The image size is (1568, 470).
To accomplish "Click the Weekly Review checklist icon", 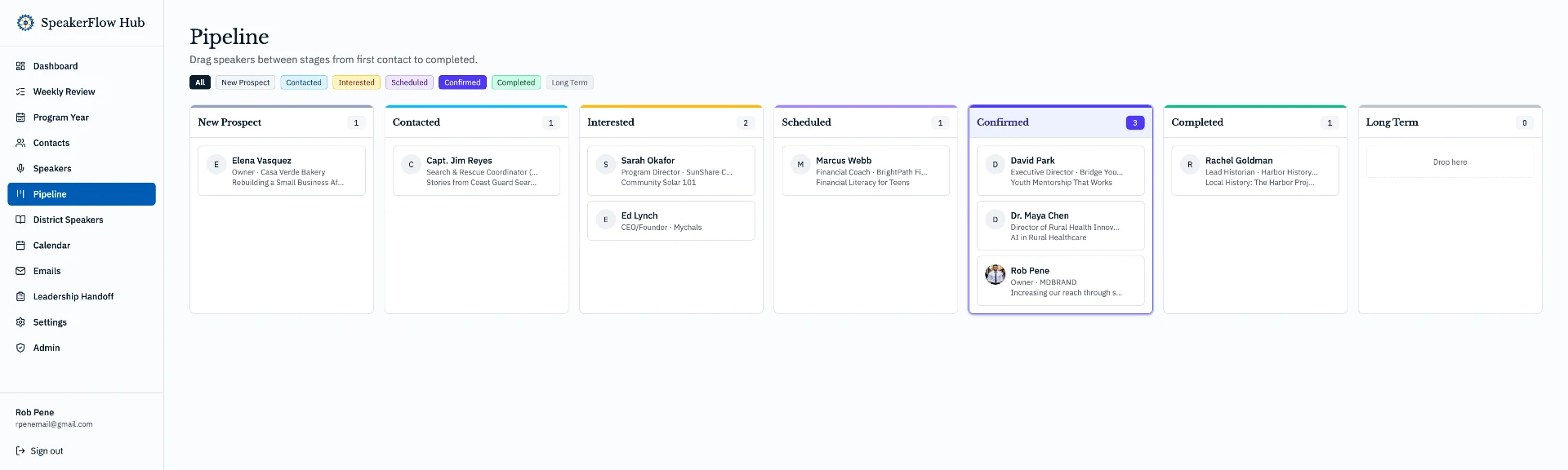I will [x=20, y=92].
